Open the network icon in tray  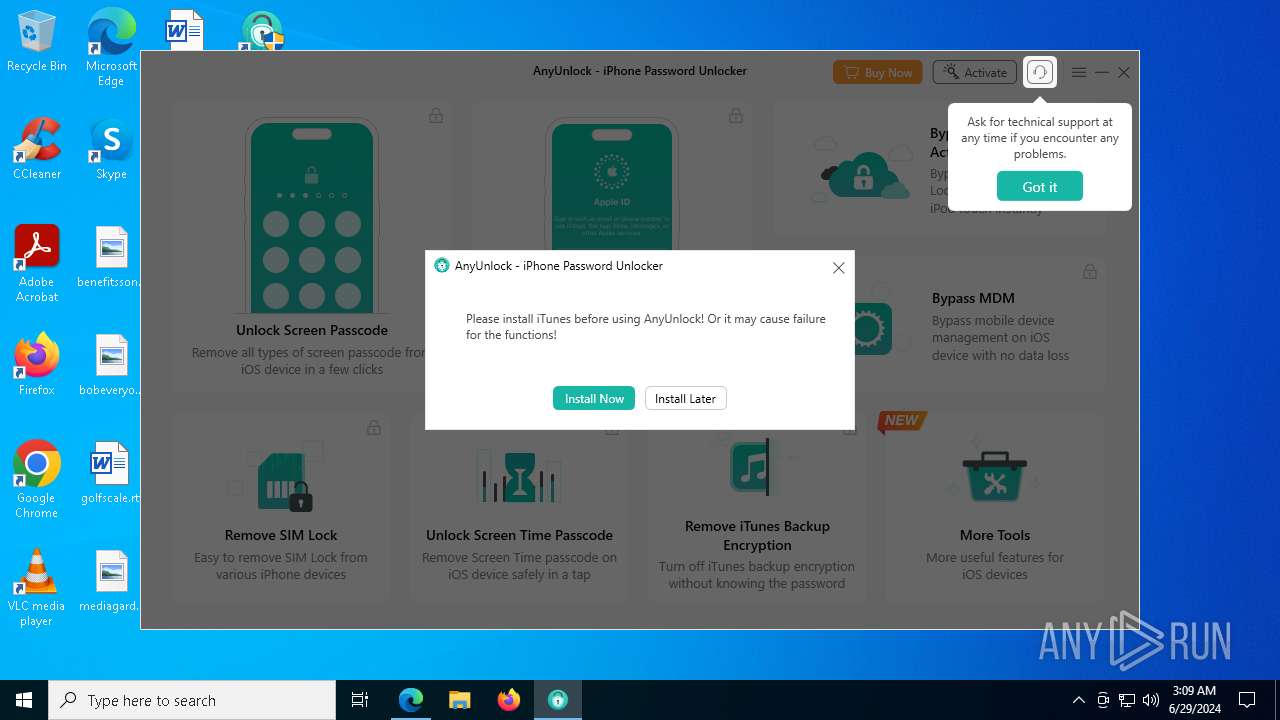[x=1127, y=700]
